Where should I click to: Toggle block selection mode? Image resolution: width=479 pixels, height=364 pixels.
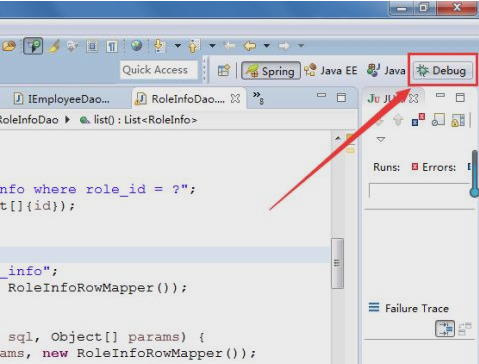pos(92,46)
